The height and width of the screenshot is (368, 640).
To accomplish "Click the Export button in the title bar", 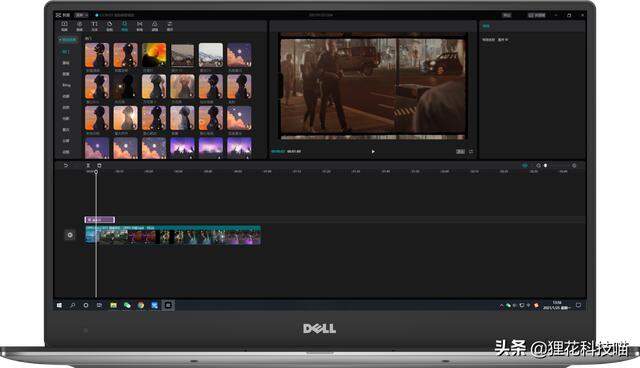I will 537,15.
